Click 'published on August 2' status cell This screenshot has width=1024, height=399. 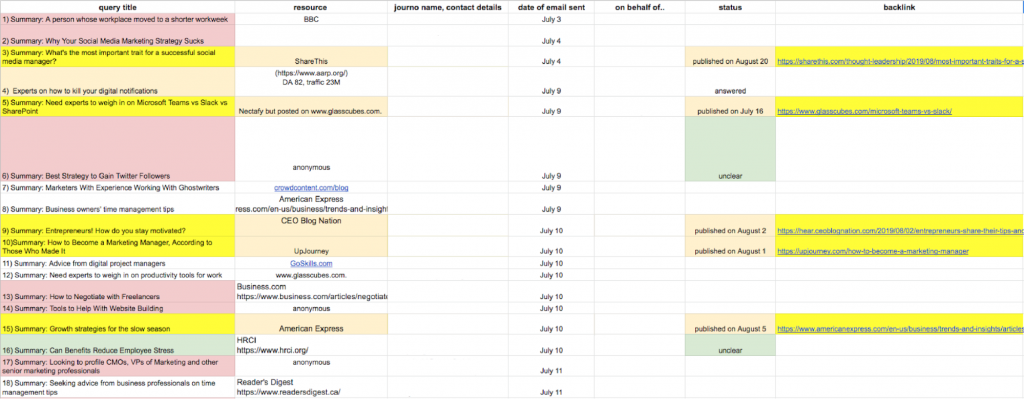730,226
